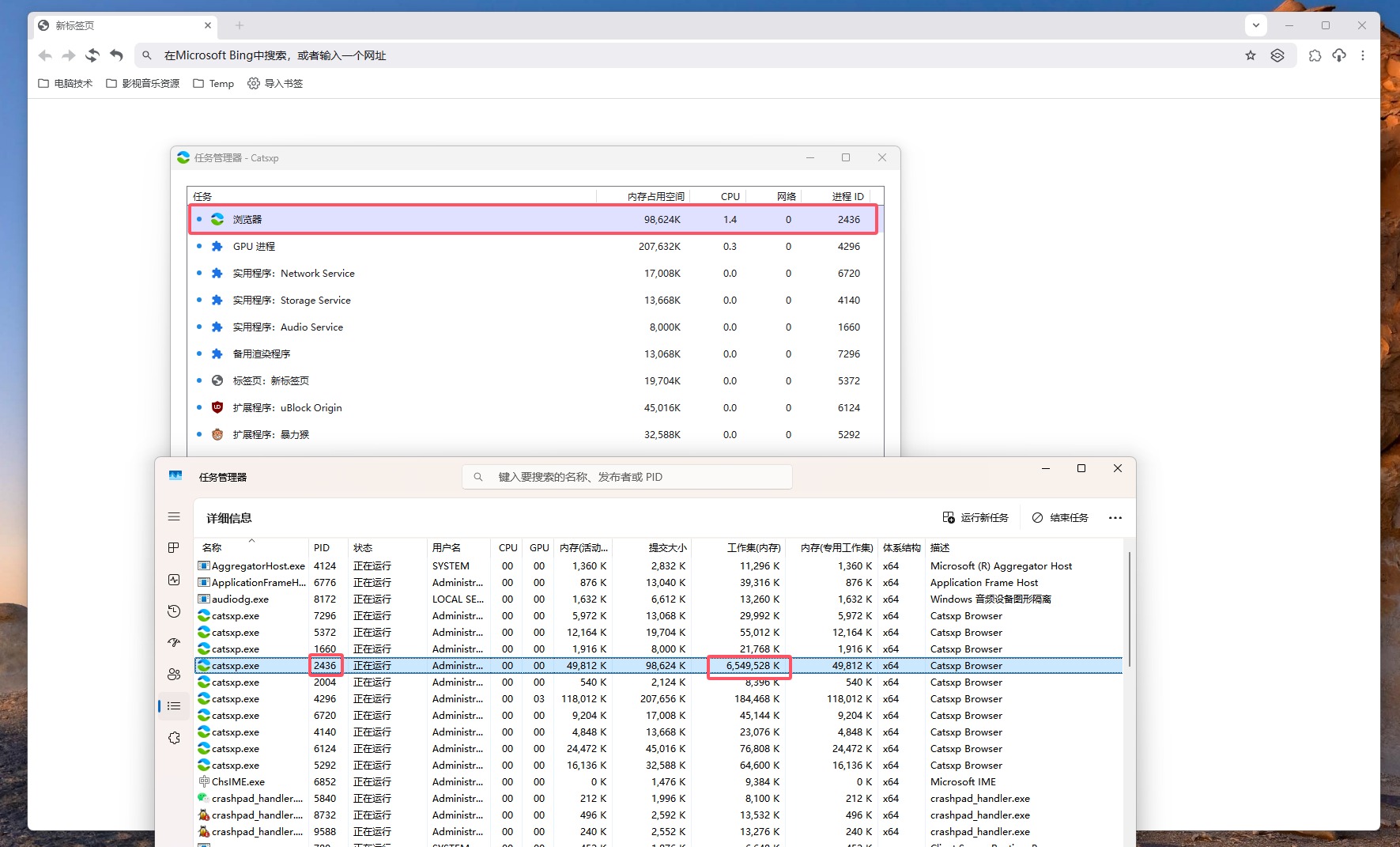The width and height of the screenshot is (1400, 847).
Task: Sort processes by the PID column header
Action: pos(322,547)
